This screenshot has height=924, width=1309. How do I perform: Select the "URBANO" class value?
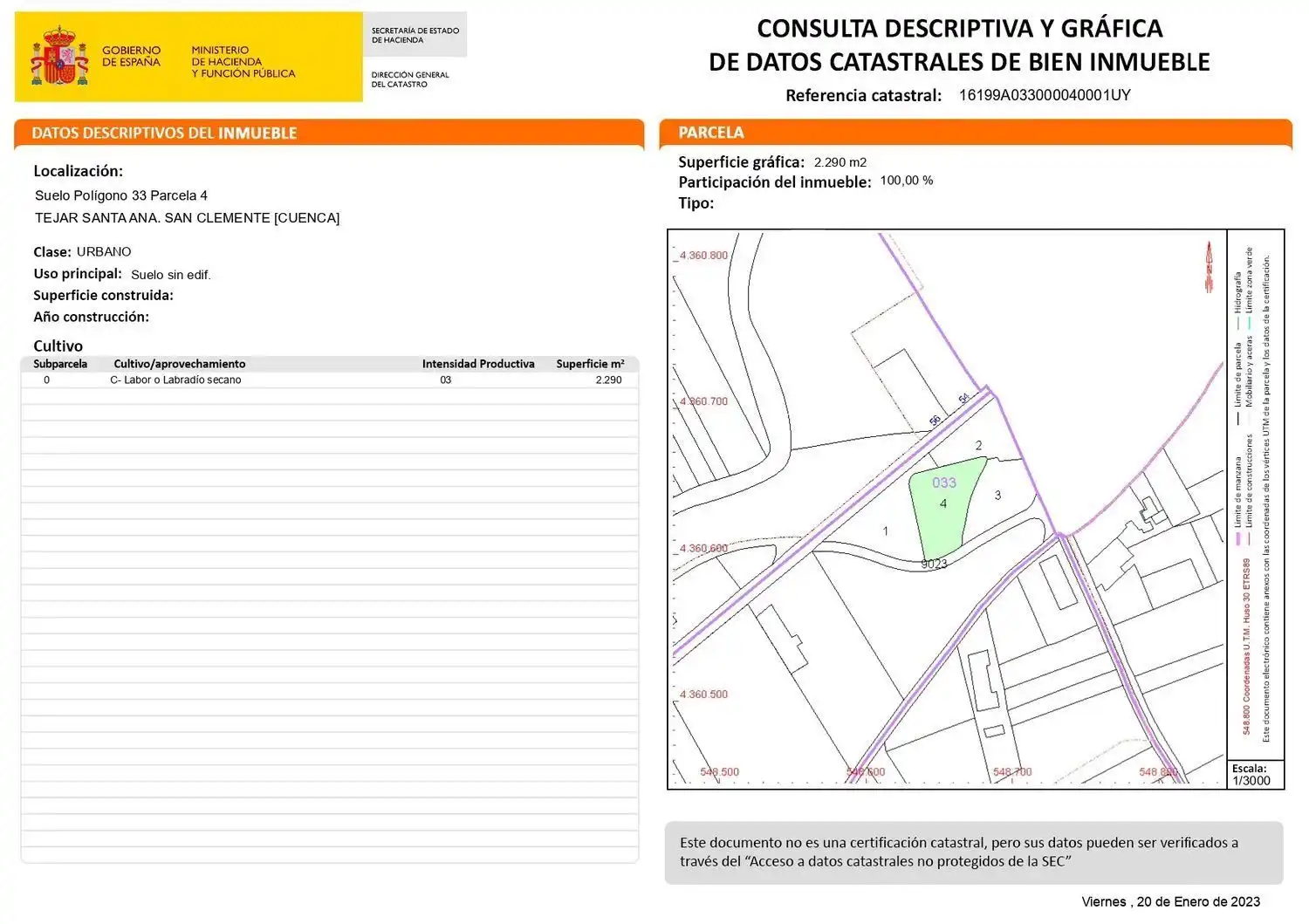point(104,252)
